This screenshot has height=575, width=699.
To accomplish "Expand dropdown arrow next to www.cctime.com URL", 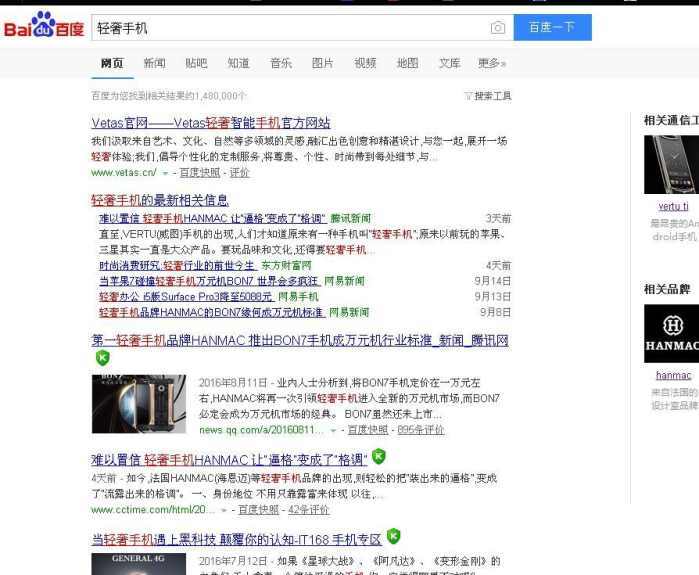I will (x=224, y=510).
